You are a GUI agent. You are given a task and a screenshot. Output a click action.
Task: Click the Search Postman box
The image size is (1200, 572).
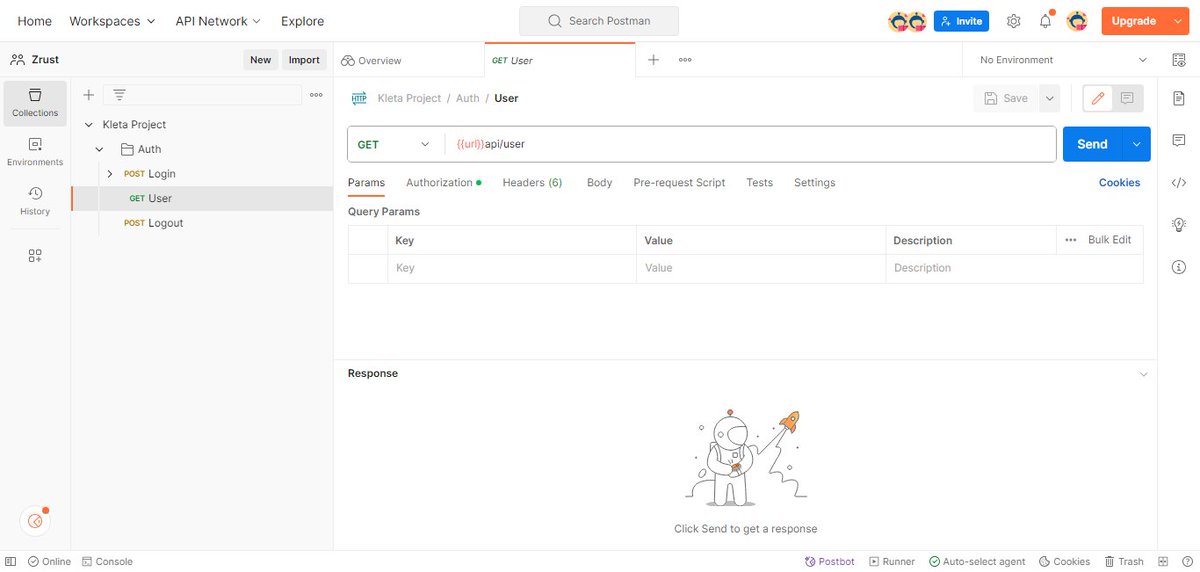coord(598,21)
